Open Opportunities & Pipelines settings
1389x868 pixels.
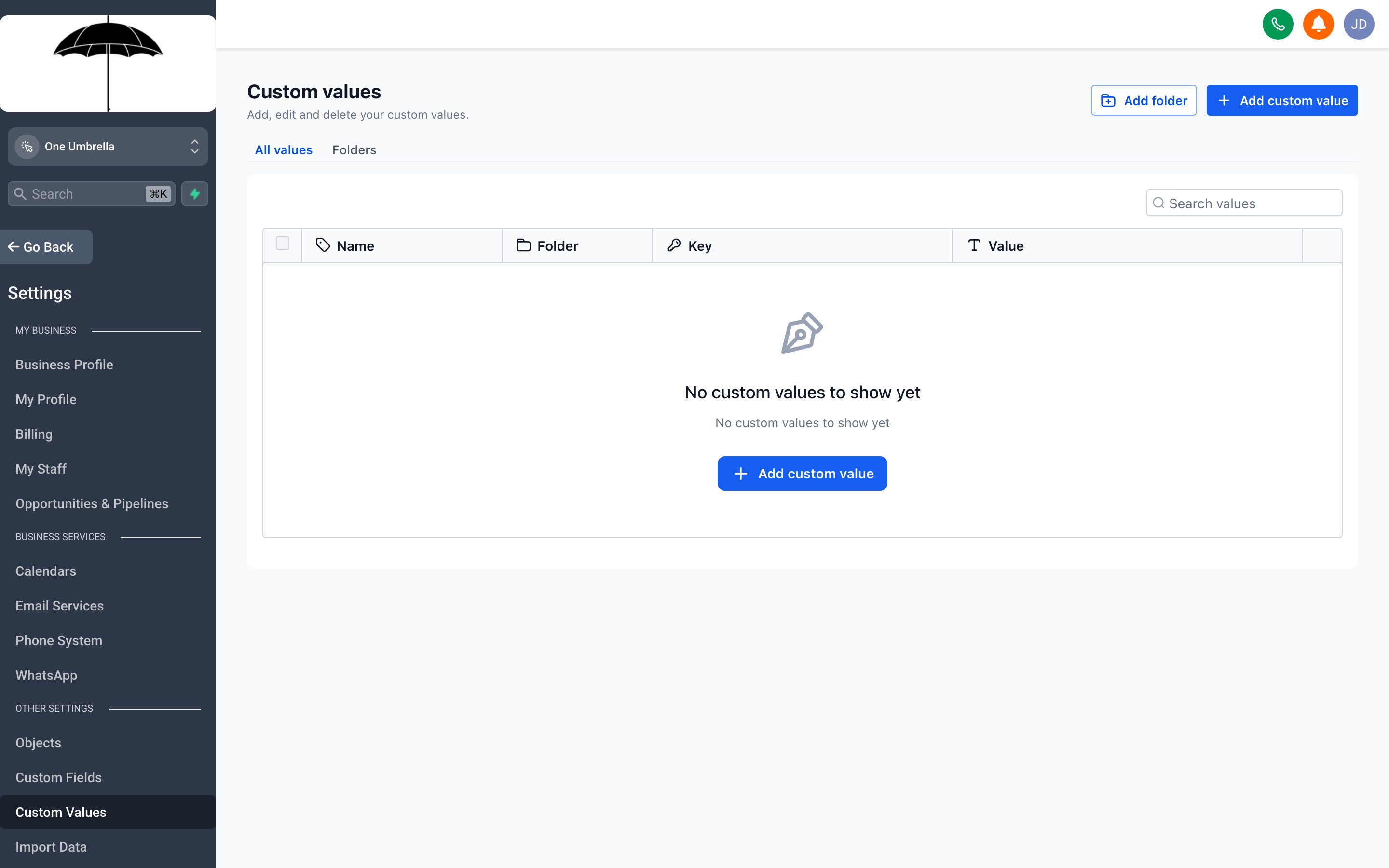click(x=92, y=503)
